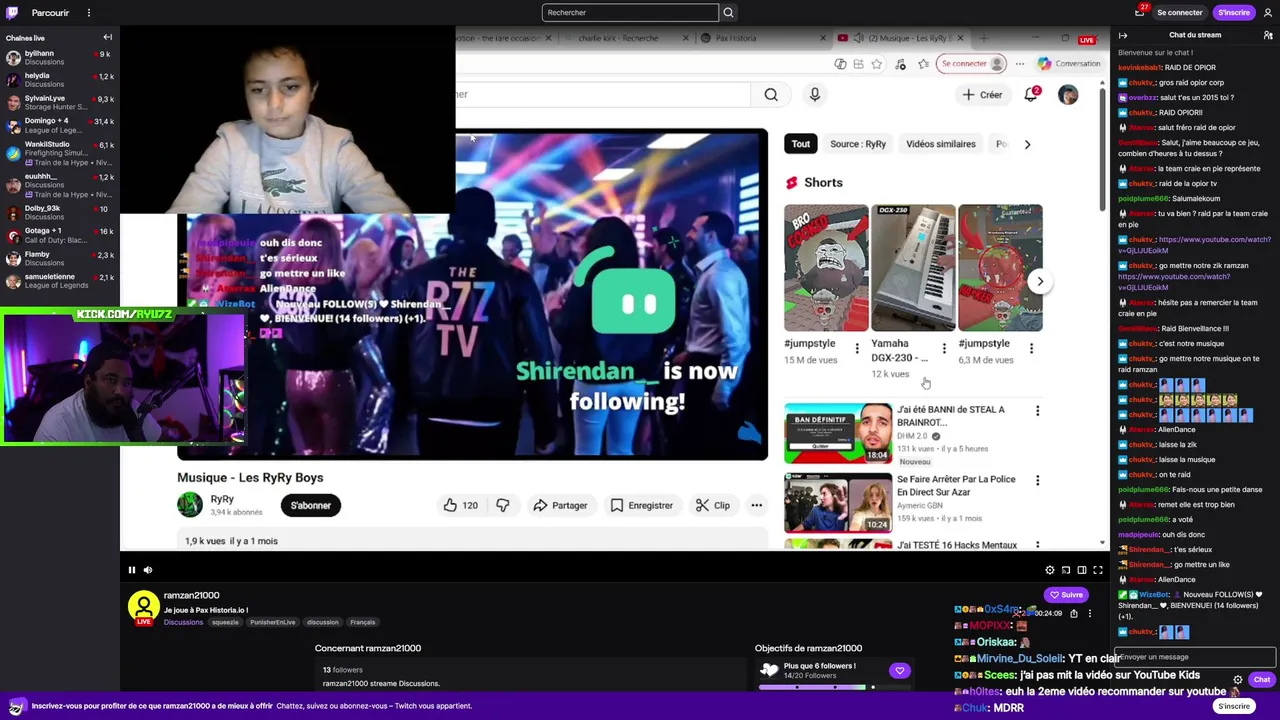The image size is (1280, 720).
Task: Click the YouTube Créer button
Action: (x=983, y=95)
